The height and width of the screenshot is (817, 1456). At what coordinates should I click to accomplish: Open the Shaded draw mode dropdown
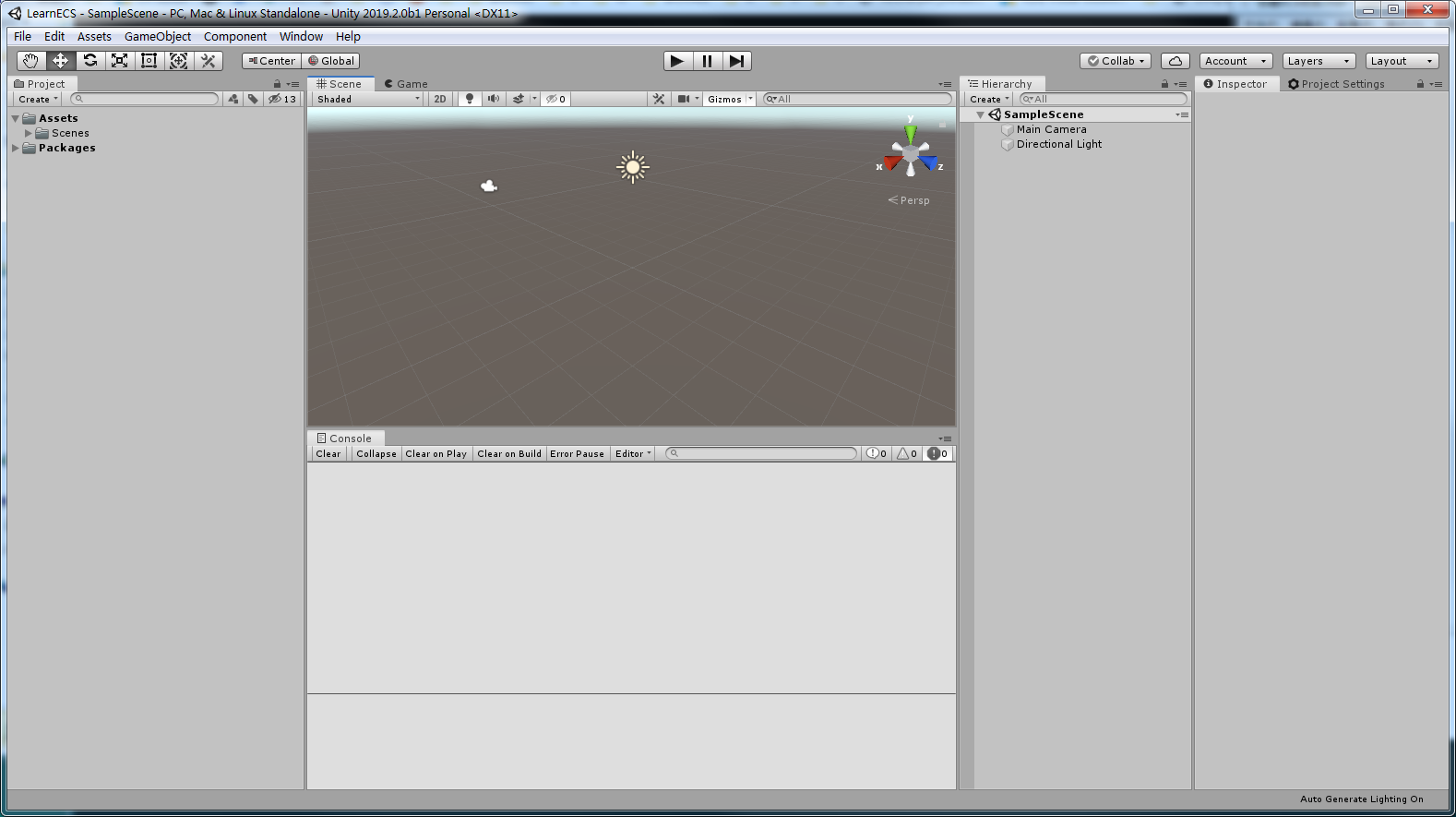[368, 99]
